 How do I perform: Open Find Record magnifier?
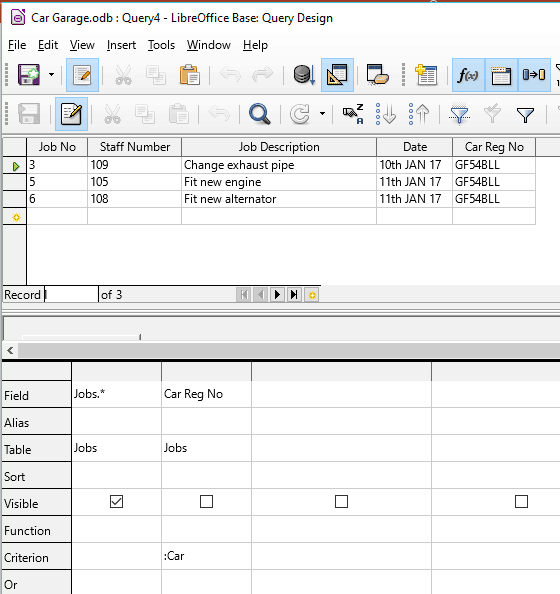260,114
